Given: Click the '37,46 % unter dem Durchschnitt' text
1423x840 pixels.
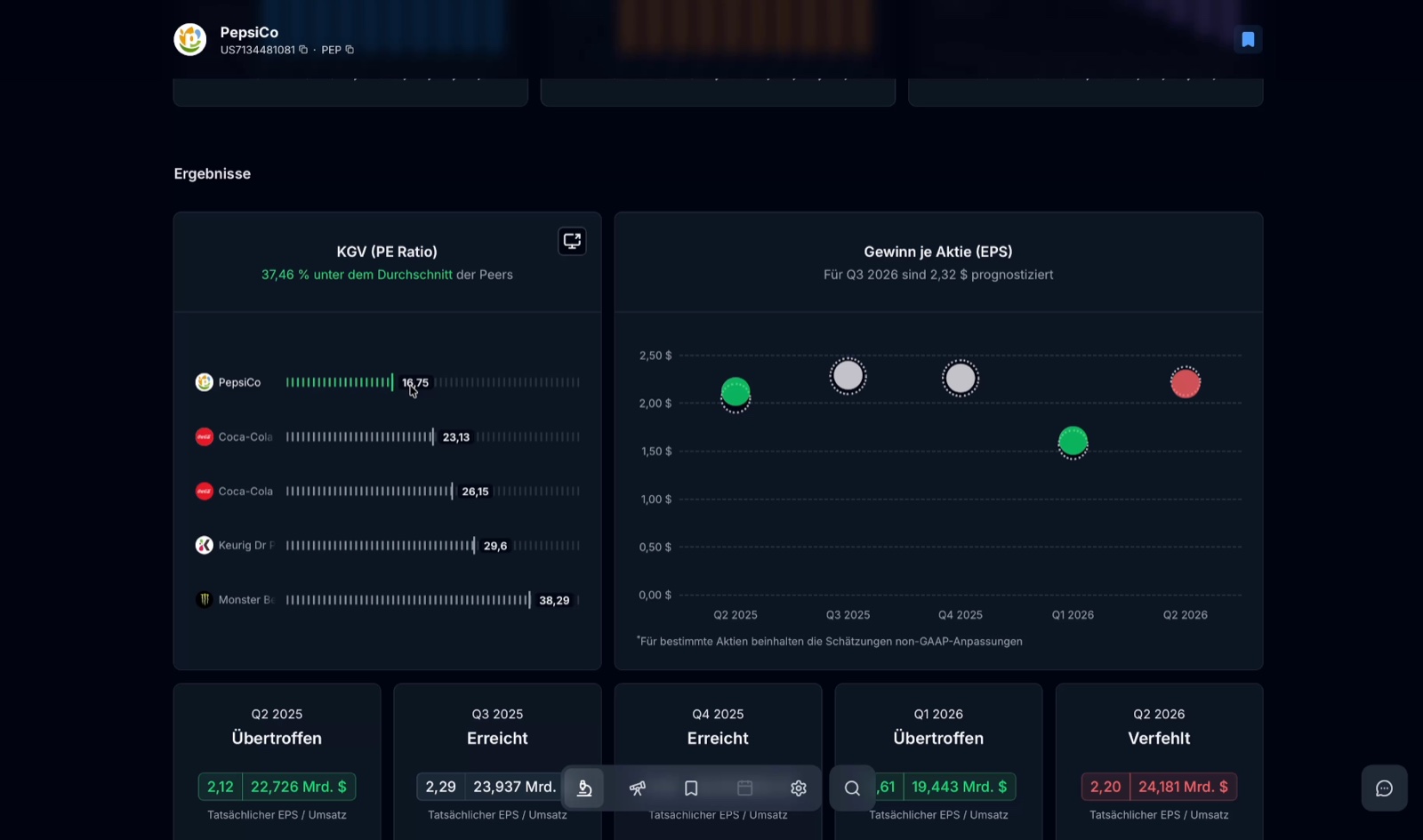Looking at the screenshot, I should 357,275.
